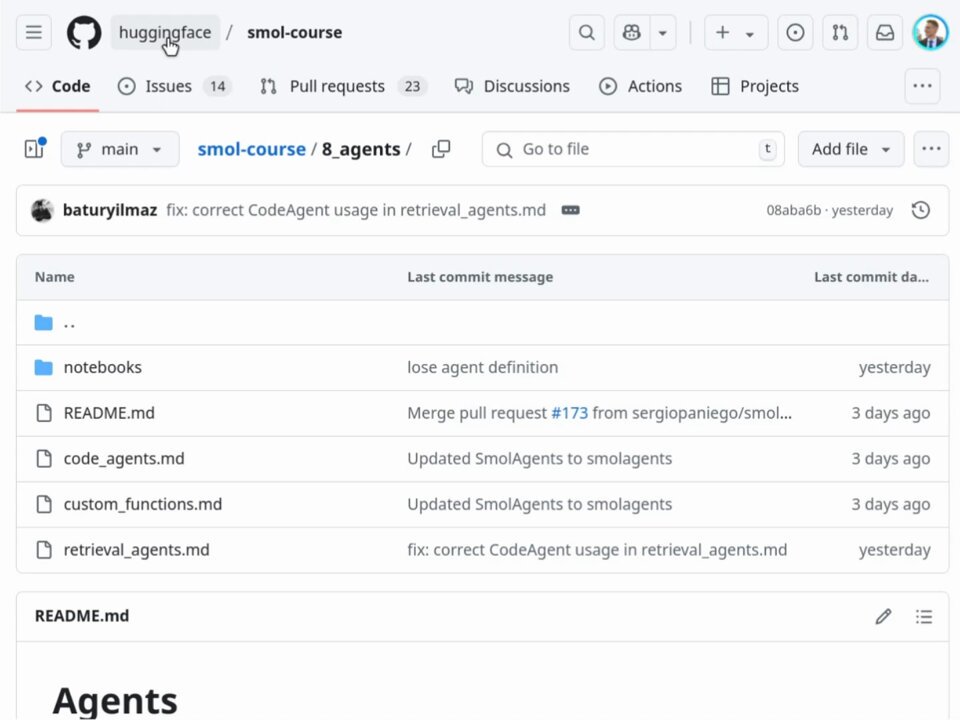Image resolution: width=960 pixels, height=720 pixels.
Task: Open the baturyilmaz author link
Action: coord(110,210)
